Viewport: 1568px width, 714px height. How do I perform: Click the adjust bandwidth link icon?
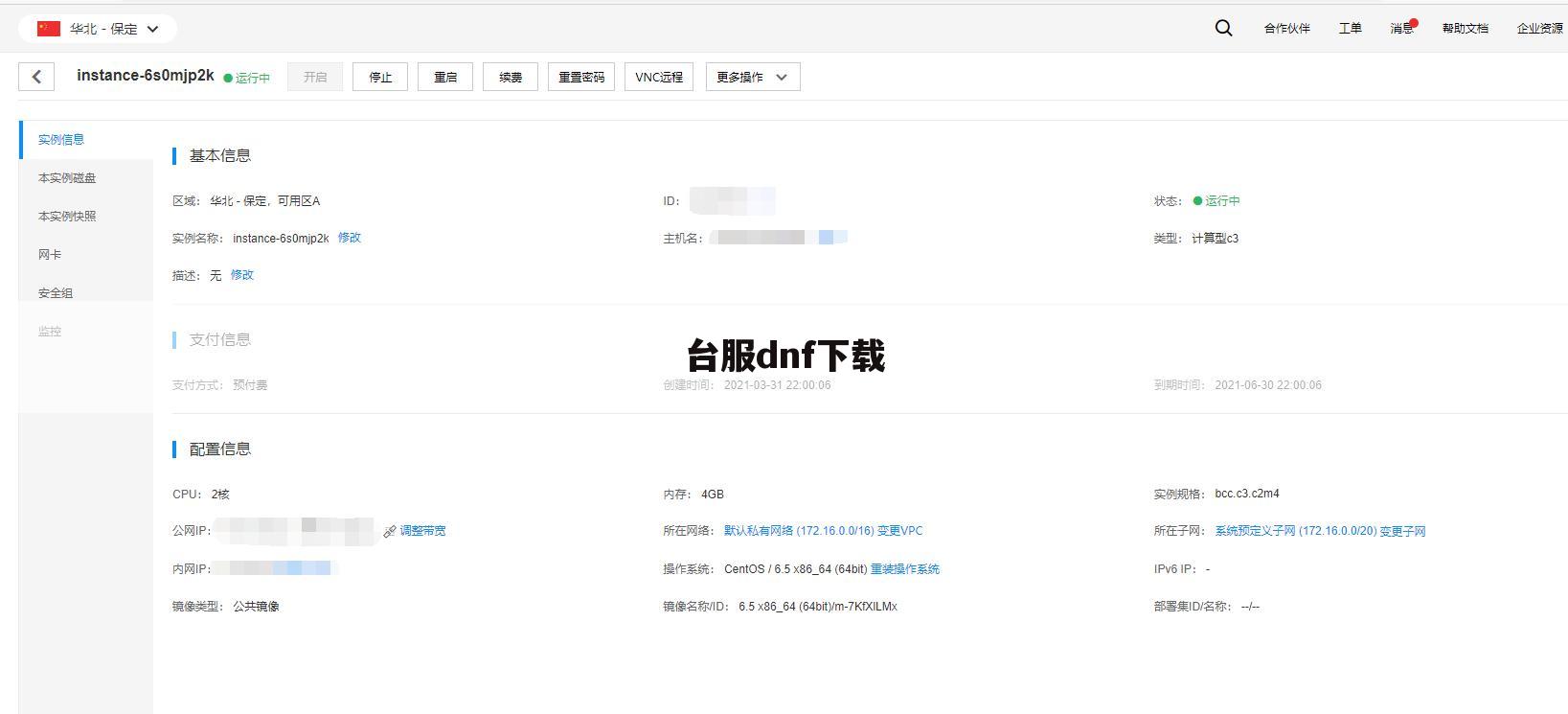tap(390, 531)
